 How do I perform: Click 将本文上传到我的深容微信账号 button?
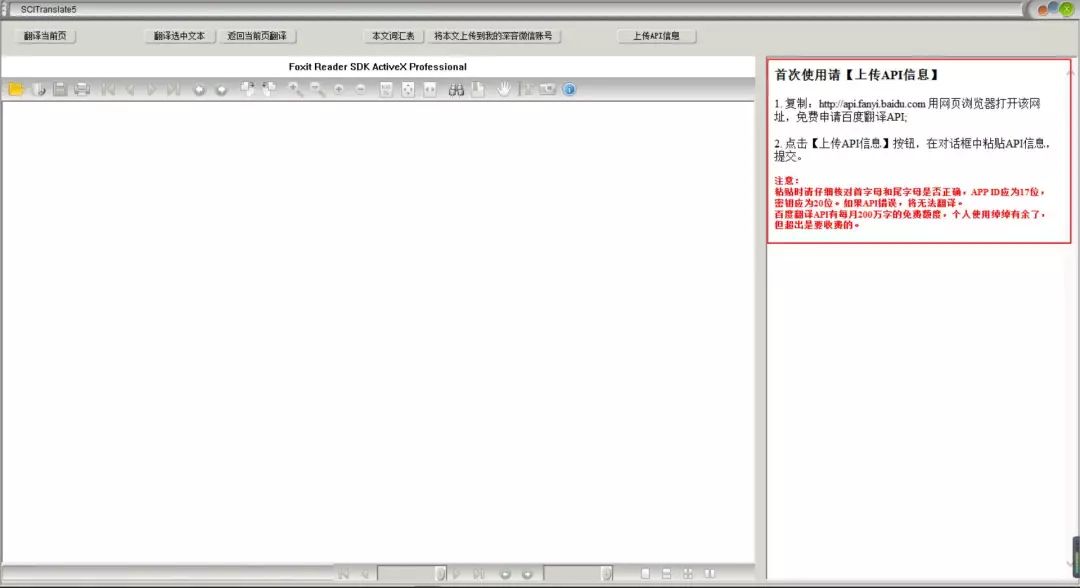tap(493, 36)
